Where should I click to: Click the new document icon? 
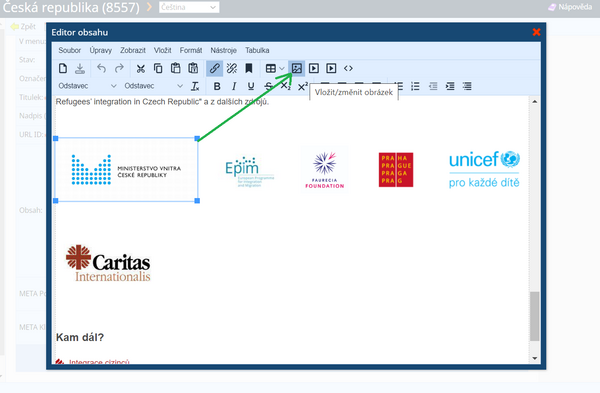click(63, 68)
